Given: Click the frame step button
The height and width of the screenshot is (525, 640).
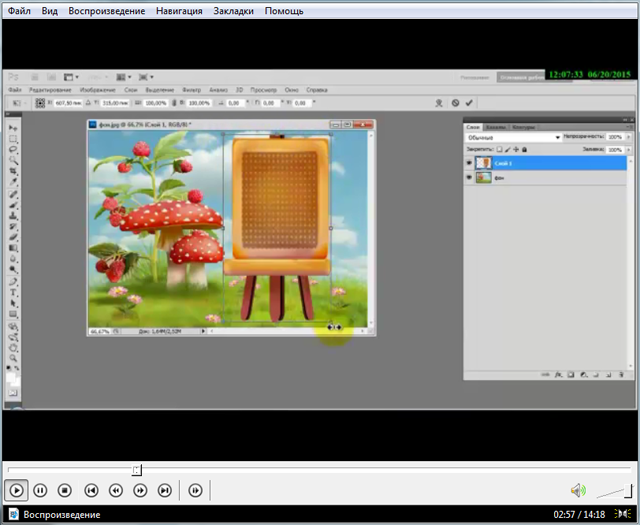Looking at the screenshot, I should 196,490.
